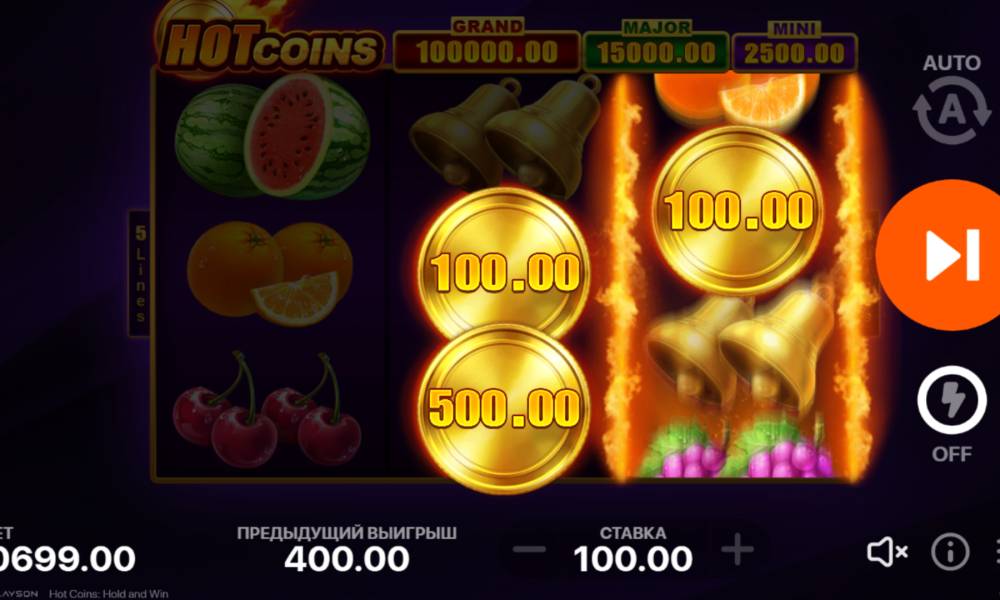
Task: Toggle the turbo lightning mode OFF switch
Action: click(952, 401)
